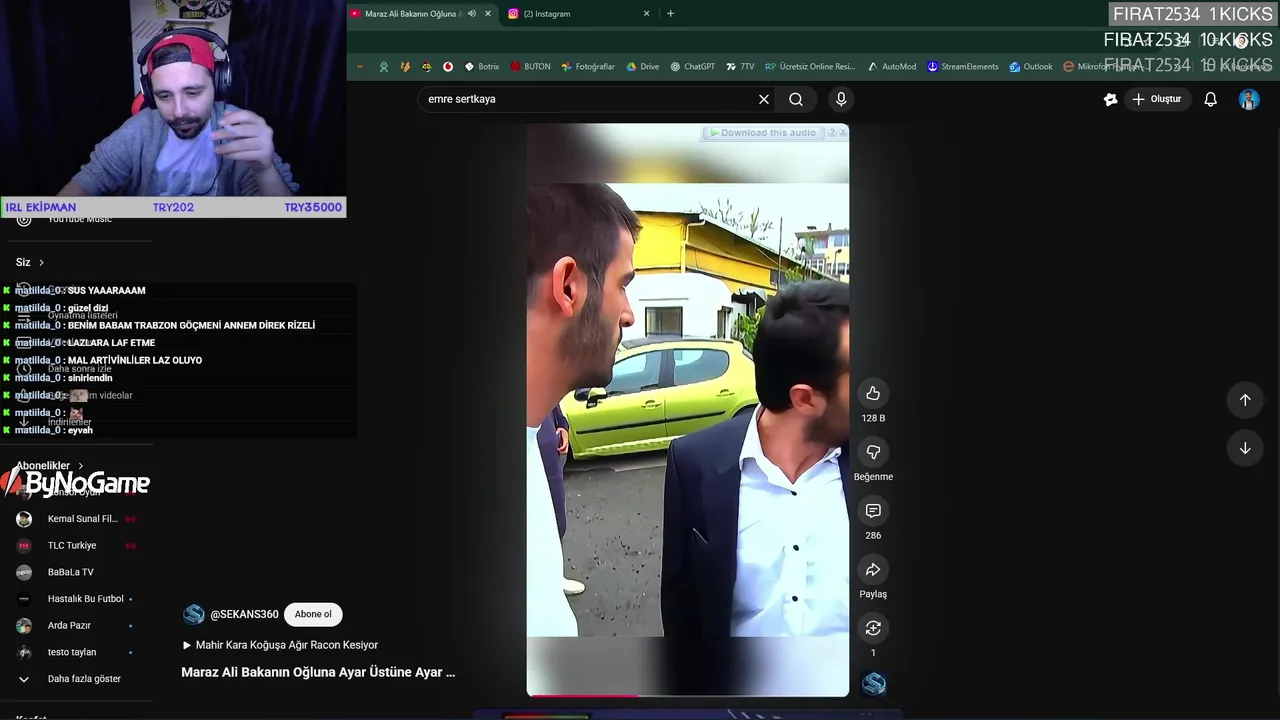Clear the search box text
The height and width of the screenshot is (720, 1280).
coord(764,99)
